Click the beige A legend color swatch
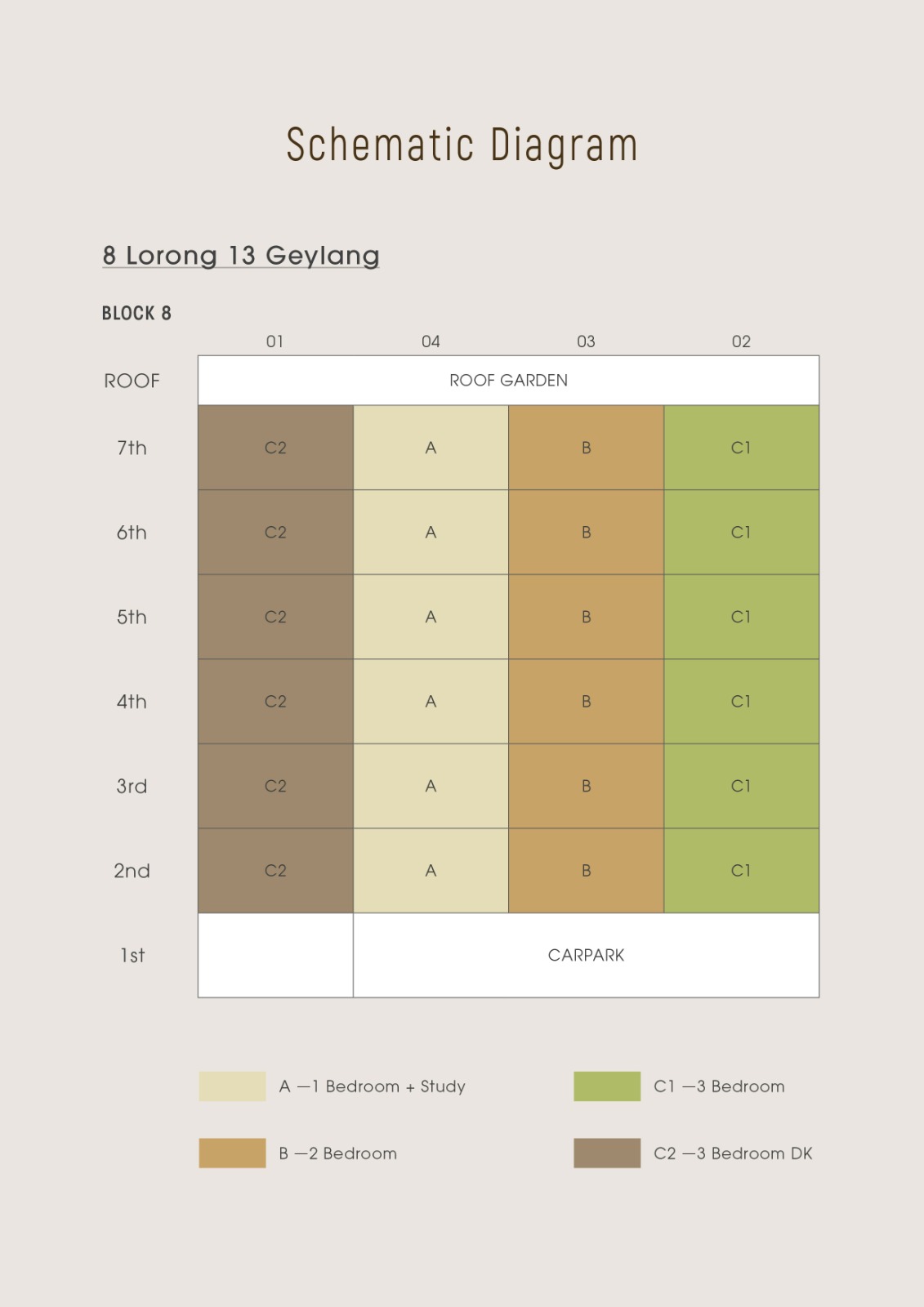The image size is (924, 1307). 232,1086
